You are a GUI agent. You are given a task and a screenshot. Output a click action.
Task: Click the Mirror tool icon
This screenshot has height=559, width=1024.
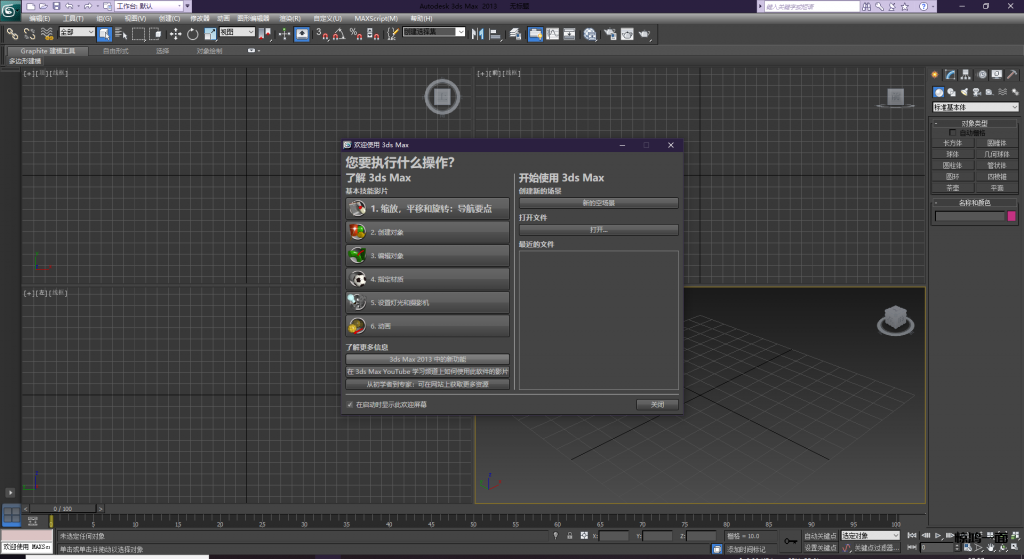point(476,33)
